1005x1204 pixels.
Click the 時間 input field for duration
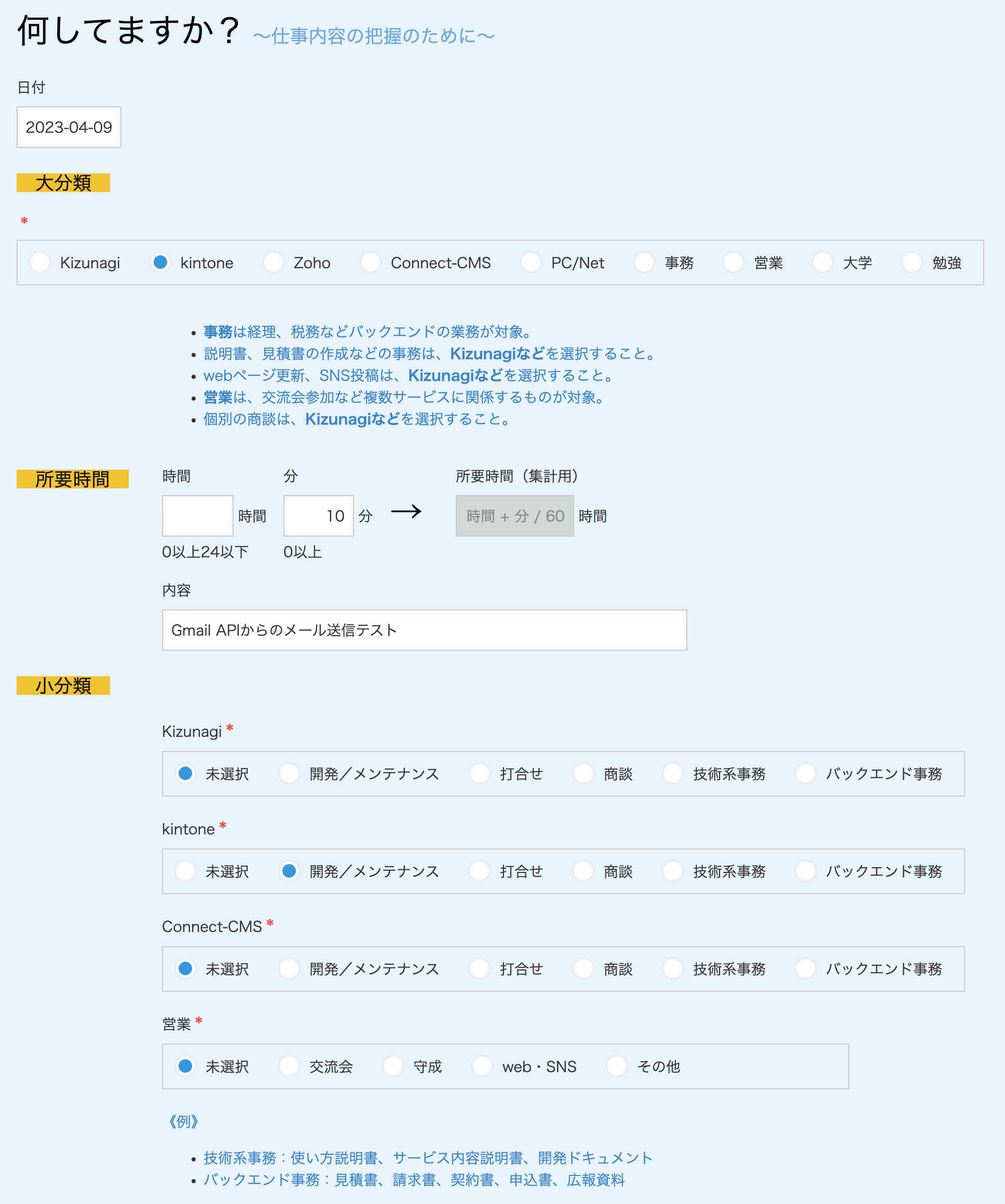(196, 516)
